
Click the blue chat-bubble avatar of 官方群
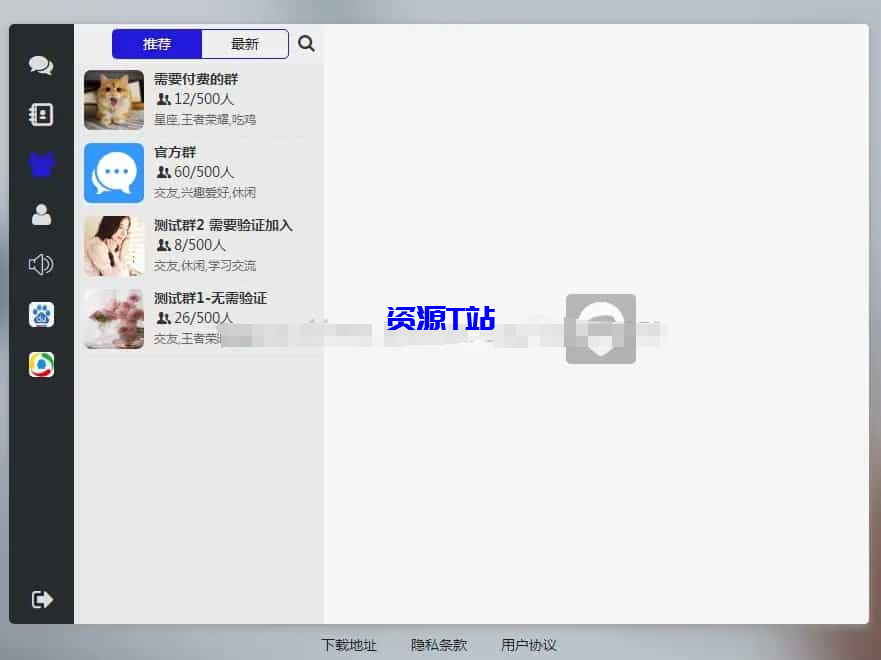coord(113,173)
